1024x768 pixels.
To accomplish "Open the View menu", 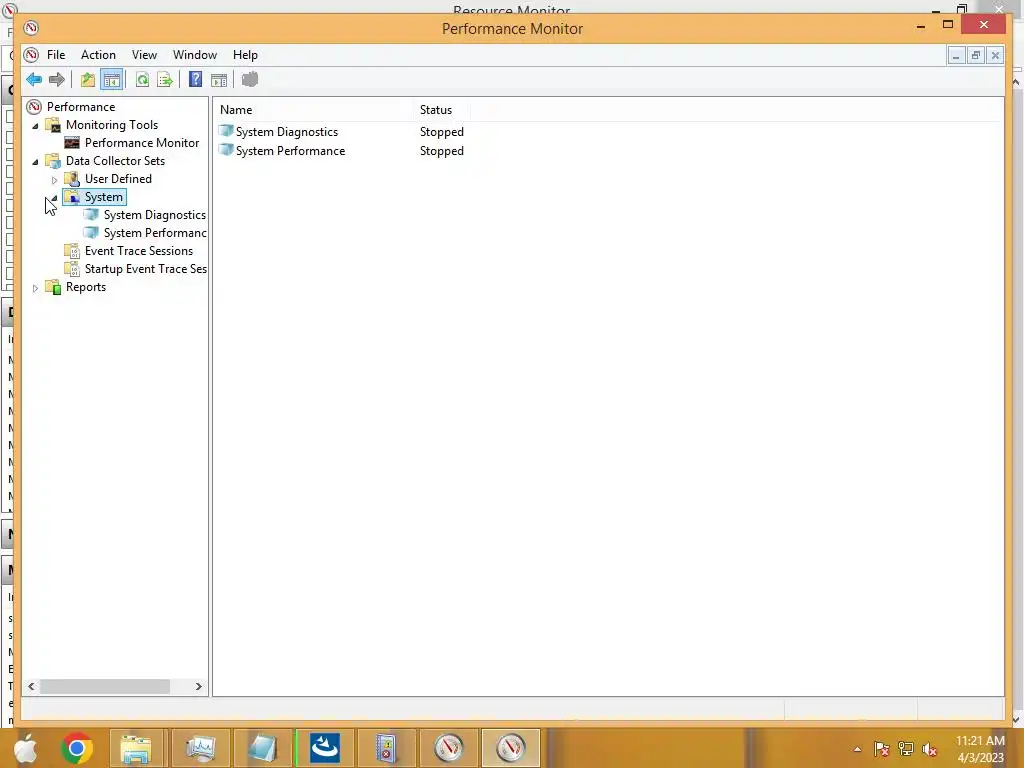I will point(144,55).
